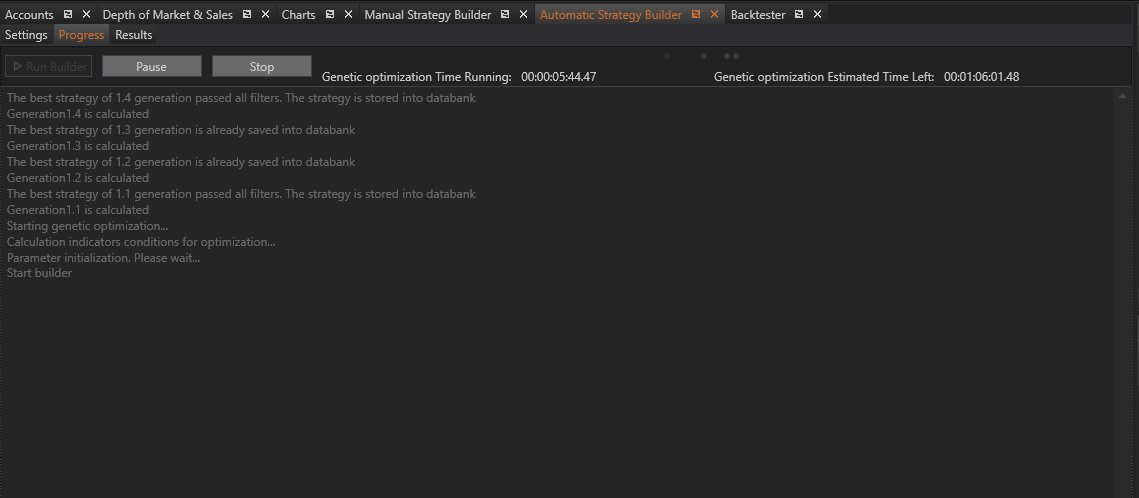Show the Results sub-tab
Viewport: 1139px width, 498px height.
point(134,35)
